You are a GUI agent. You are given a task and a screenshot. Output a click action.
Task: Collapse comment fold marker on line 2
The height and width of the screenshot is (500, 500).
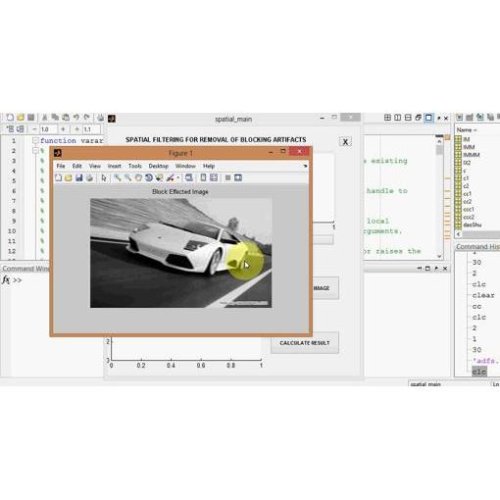click(x=35, y=150)
